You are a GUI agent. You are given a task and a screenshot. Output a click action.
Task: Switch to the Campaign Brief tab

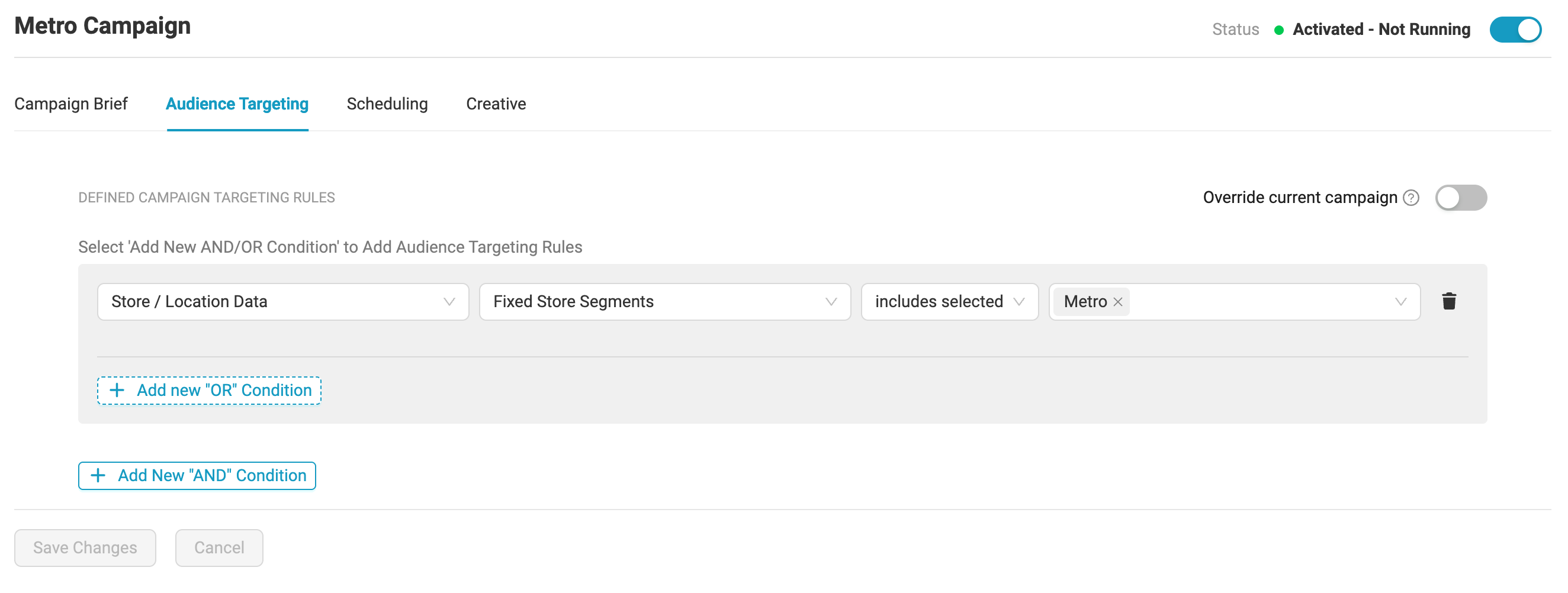tap(70, 104)
